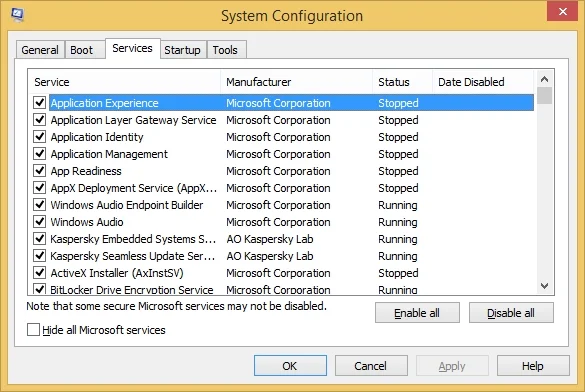Disable Kaspersky Embedded Systems service checkbox
The image size is (585, 392).
[40, 238]
